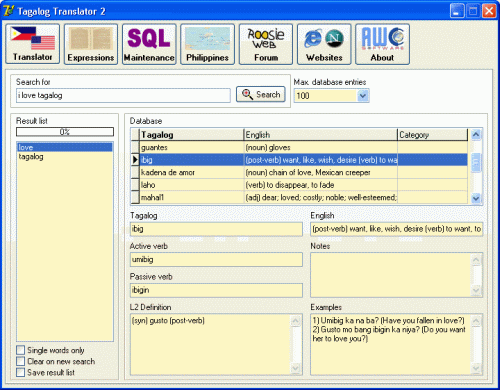Click Examples scroll down arrow

click(476, 368)
